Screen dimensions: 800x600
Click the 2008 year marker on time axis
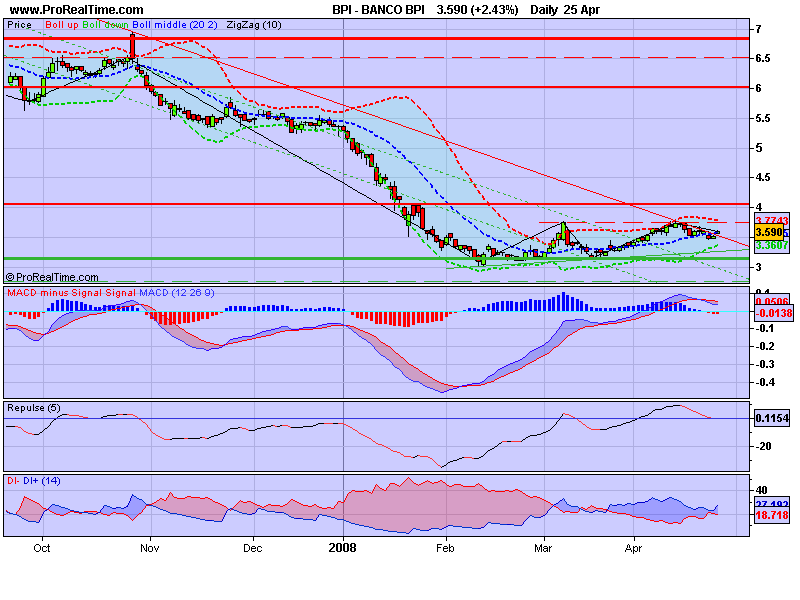point(343,548)
